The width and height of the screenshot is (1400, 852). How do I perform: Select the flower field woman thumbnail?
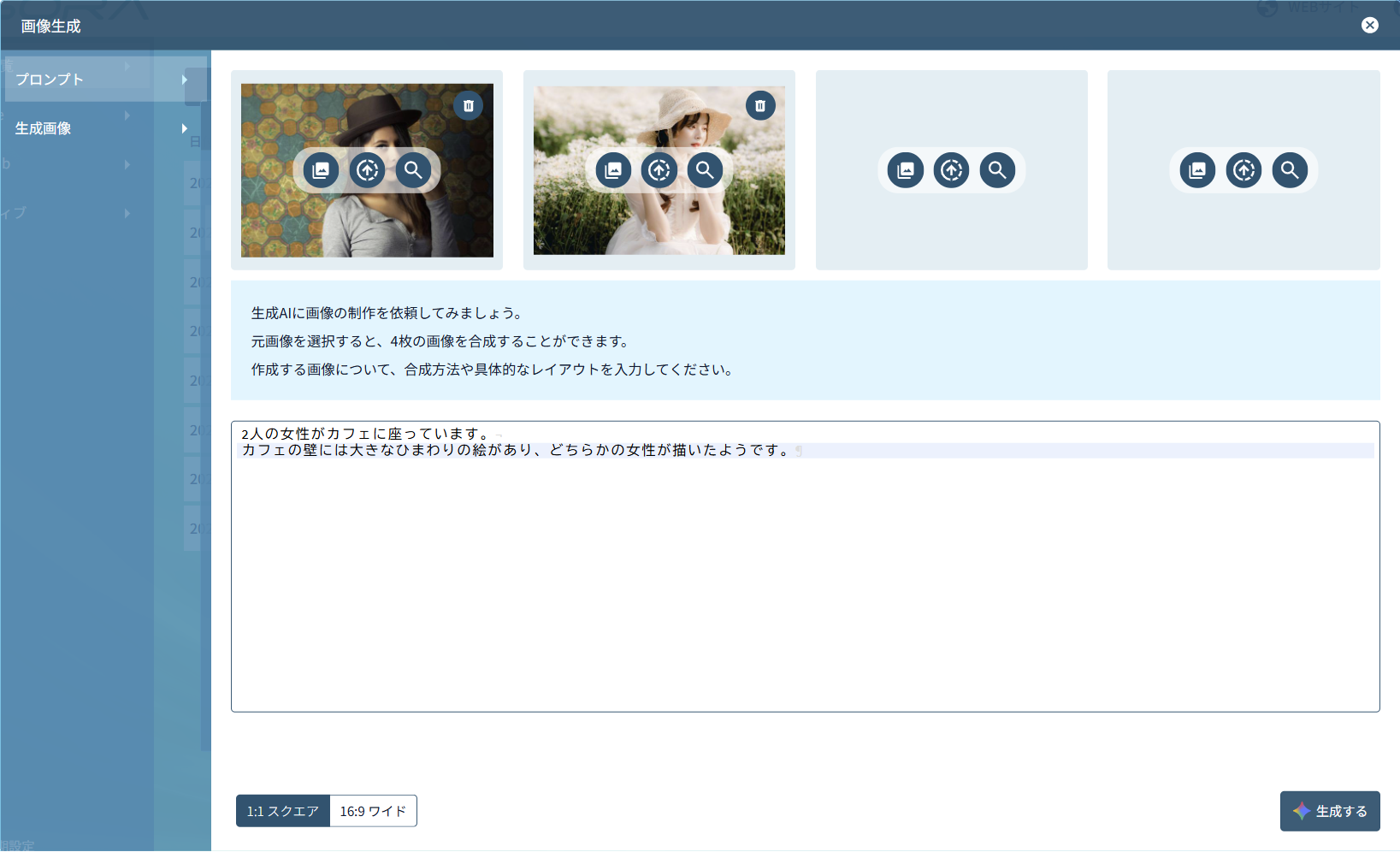659,170
